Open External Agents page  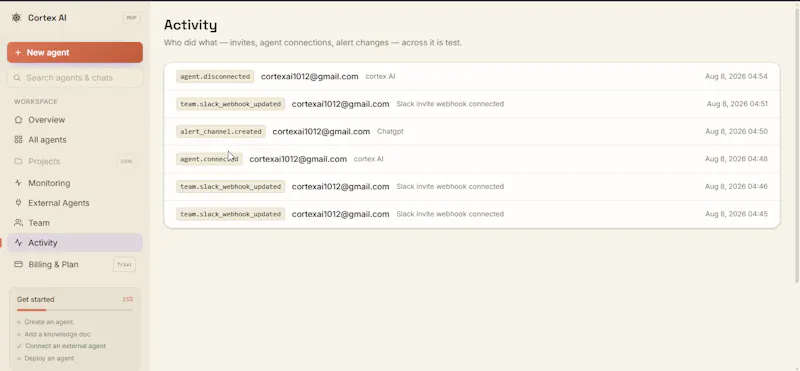coord(75,203)
